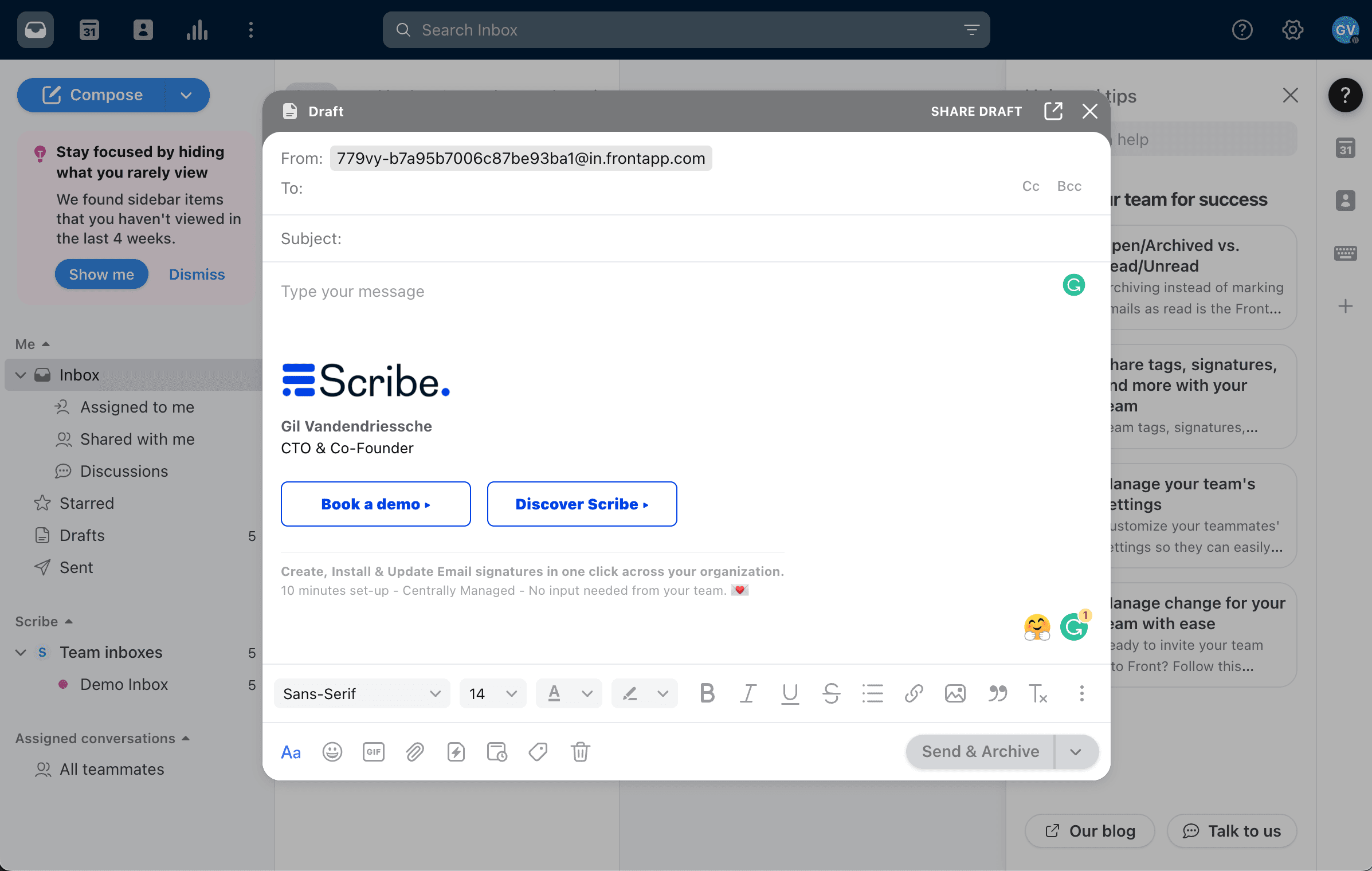Open the top bar more options dots
Viewport: 1372px width, 871px height.
[251, 30]
